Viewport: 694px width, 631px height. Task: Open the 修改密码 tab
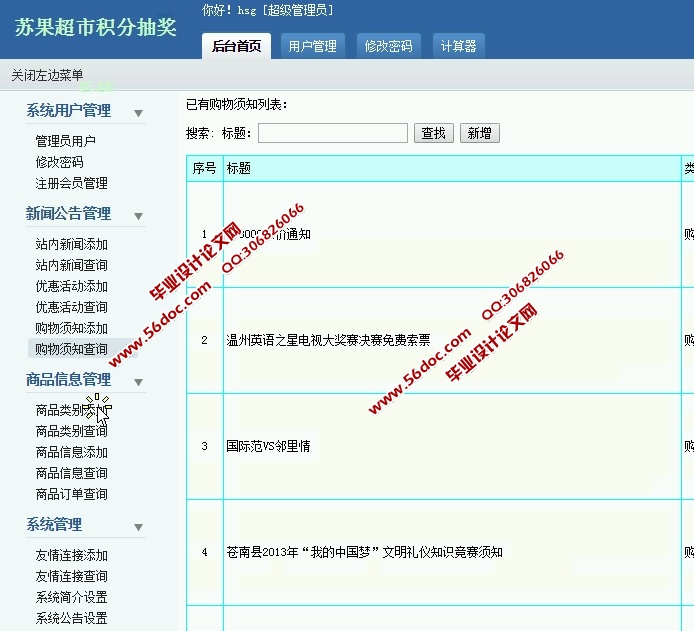[389, 46]
